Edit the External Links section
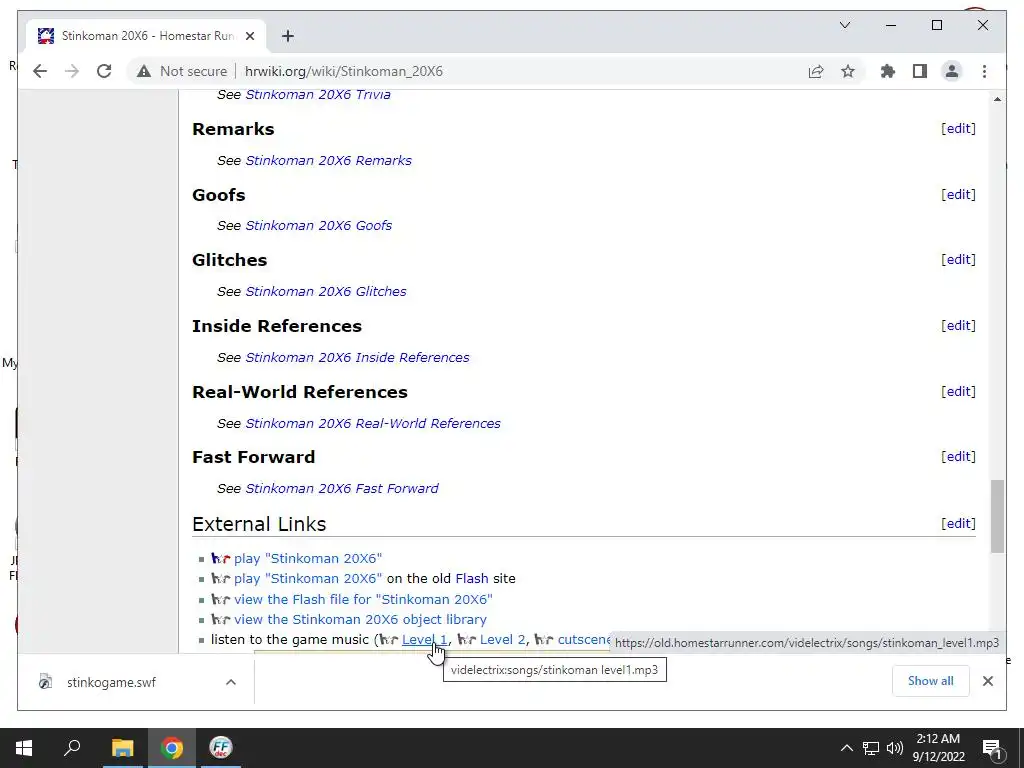This screenshot has height=768, width=1024. pyautogui.click(x=958, y=524)
